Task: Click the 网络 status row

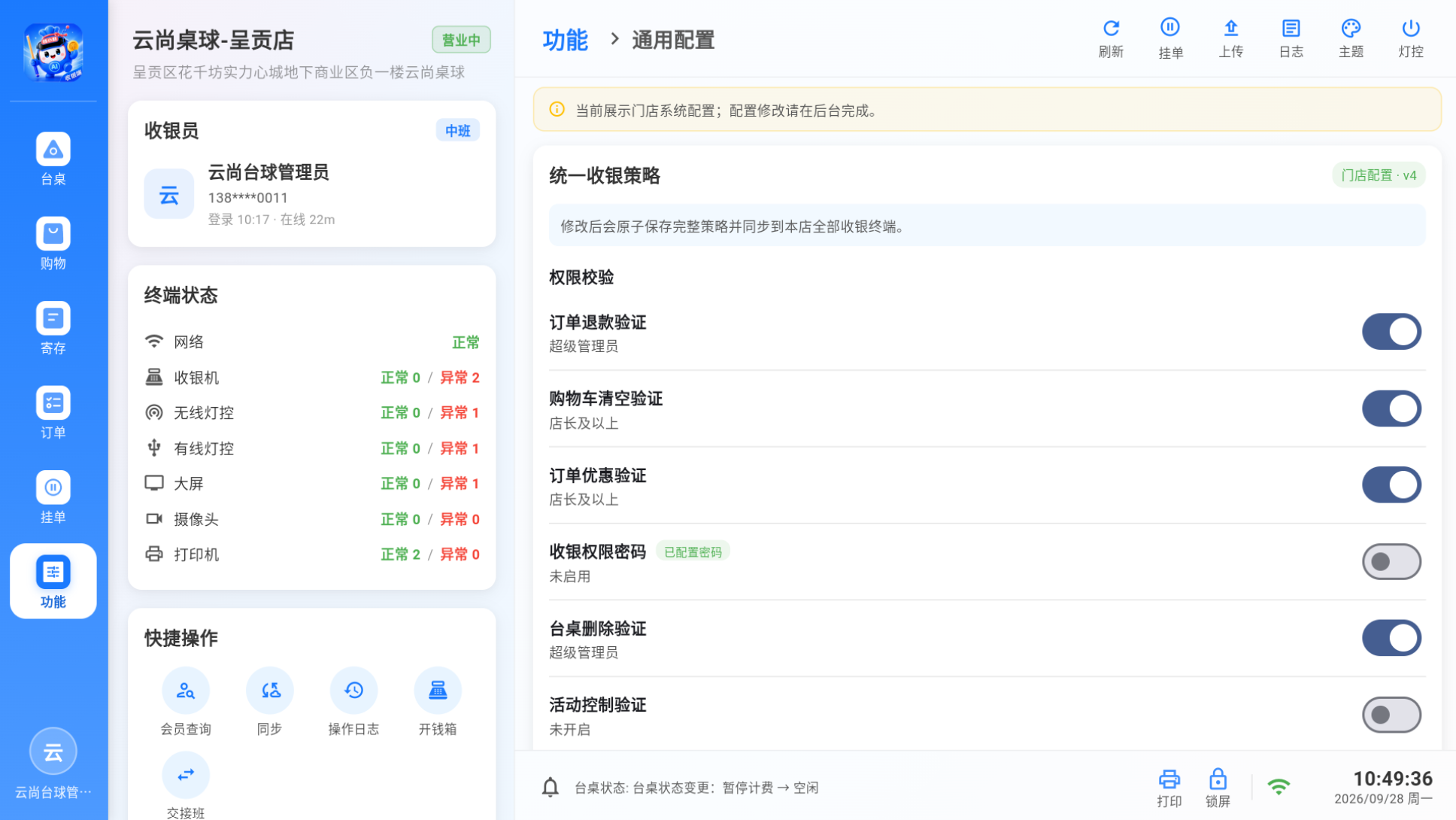Action: tap(312, 342)
